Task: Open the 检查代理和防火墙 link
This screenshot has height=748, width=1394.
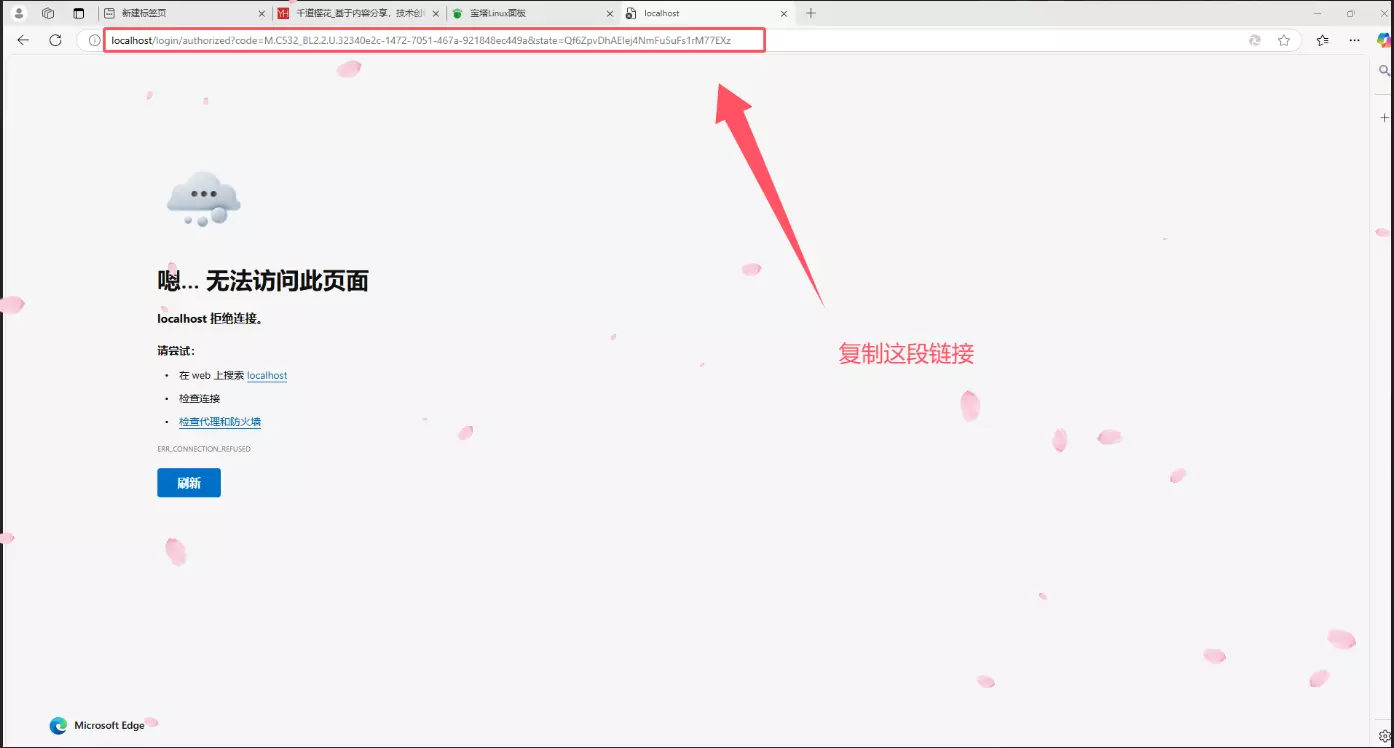Action: [220, 421]
